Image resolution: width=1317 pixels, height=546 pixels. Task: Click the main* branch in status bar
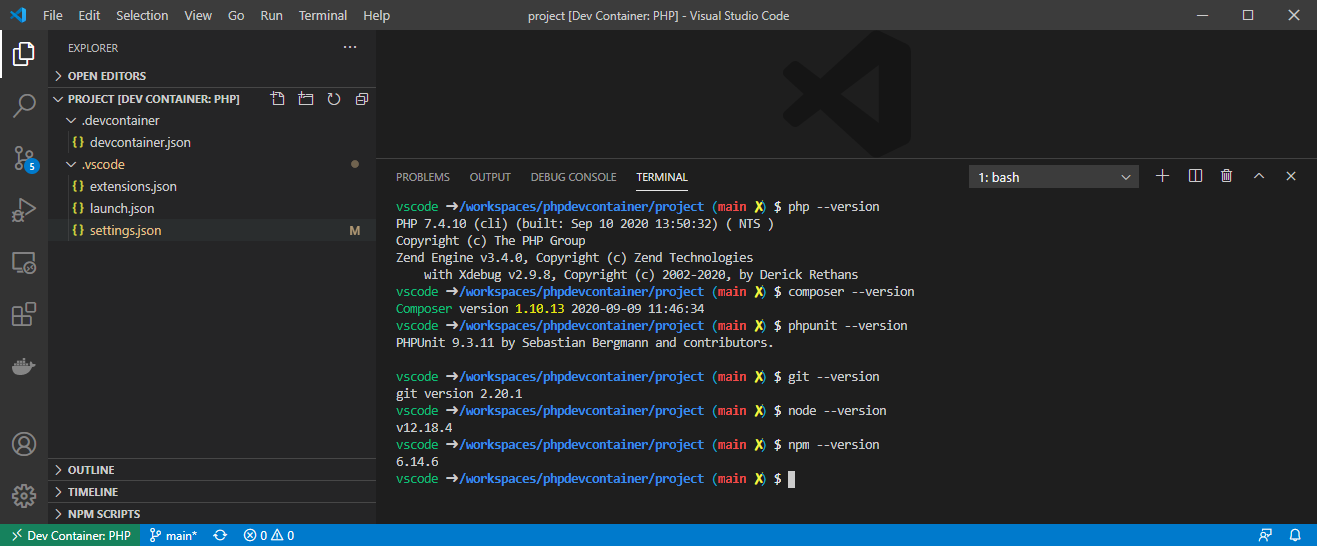(x=173, y=535)
